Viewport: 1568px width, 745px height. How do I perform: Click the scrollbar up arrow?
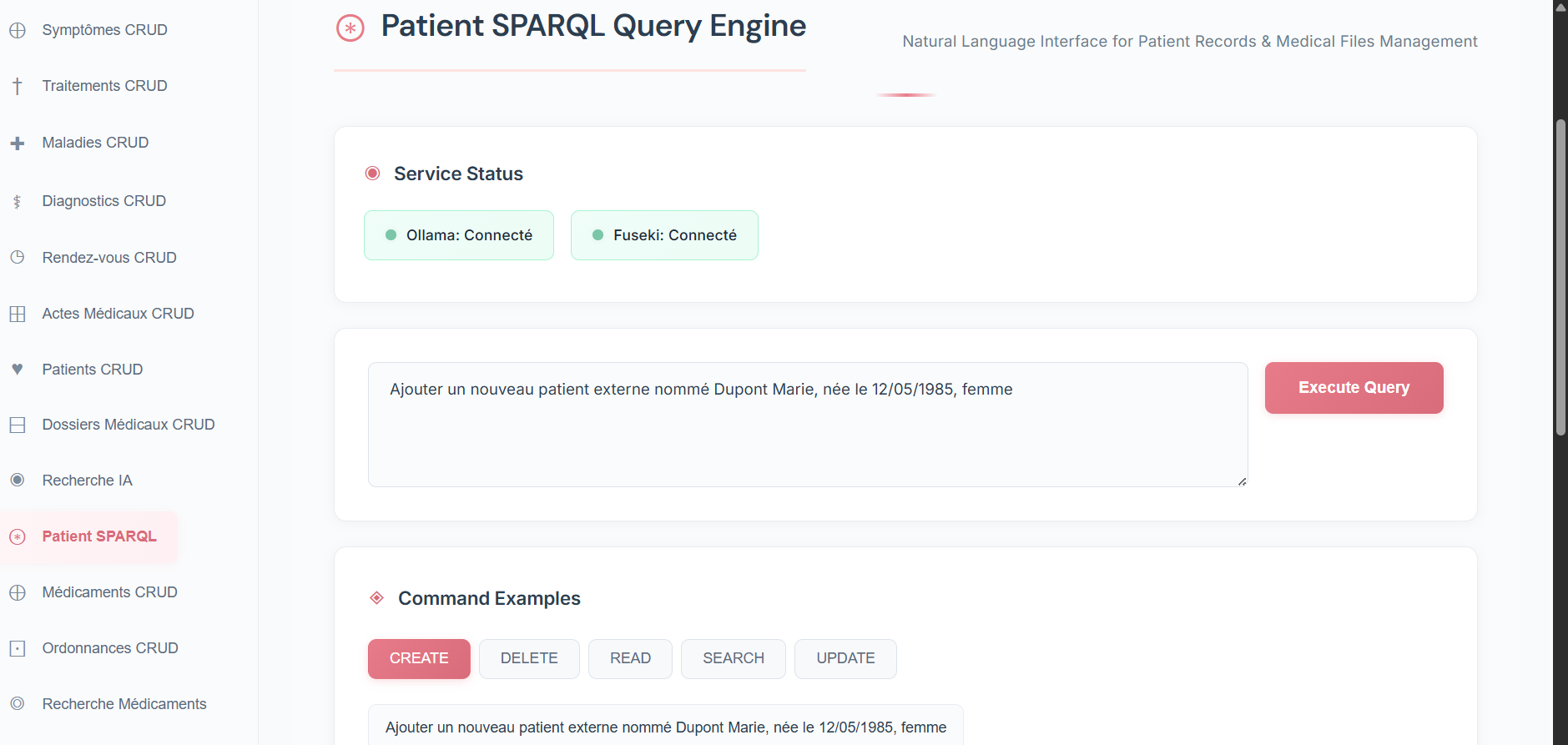point(1560,6)
